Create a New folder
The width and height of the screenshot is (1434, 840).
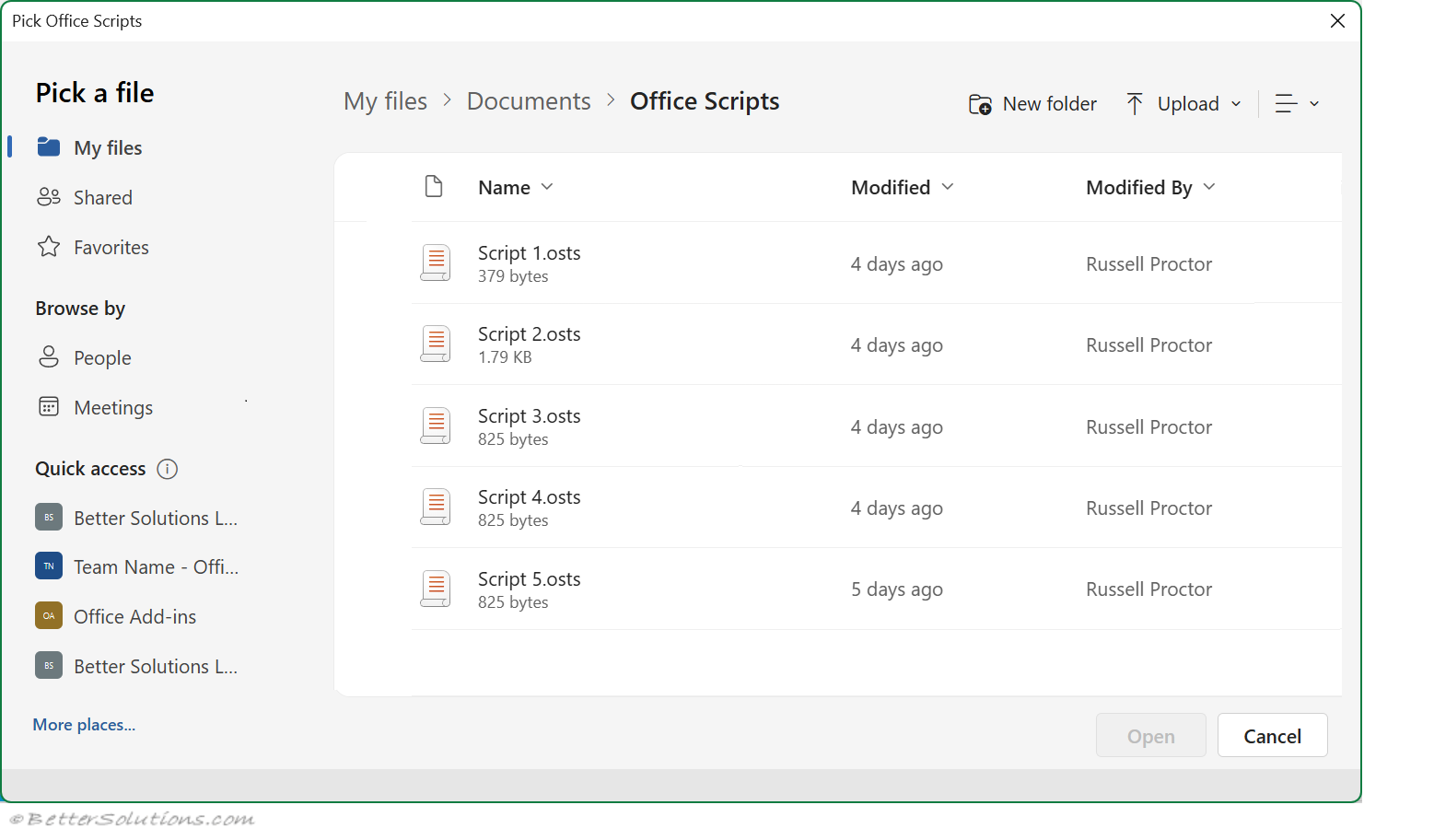click(1032, 104)
